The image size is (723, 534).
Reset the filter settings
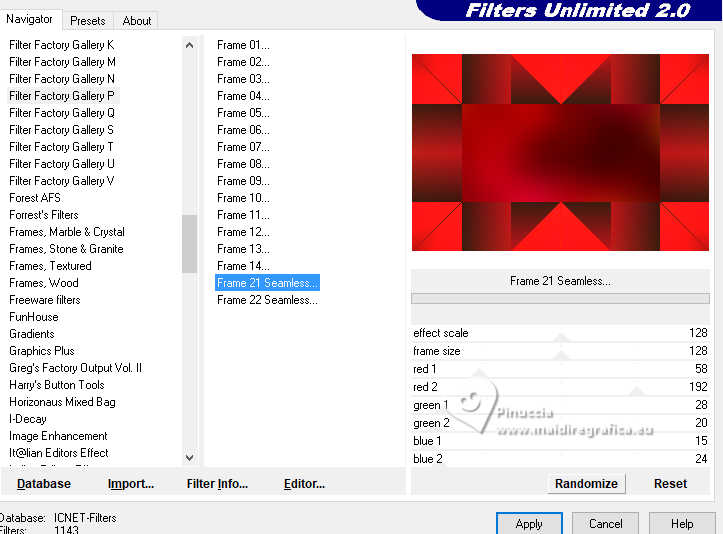point(670,484)
